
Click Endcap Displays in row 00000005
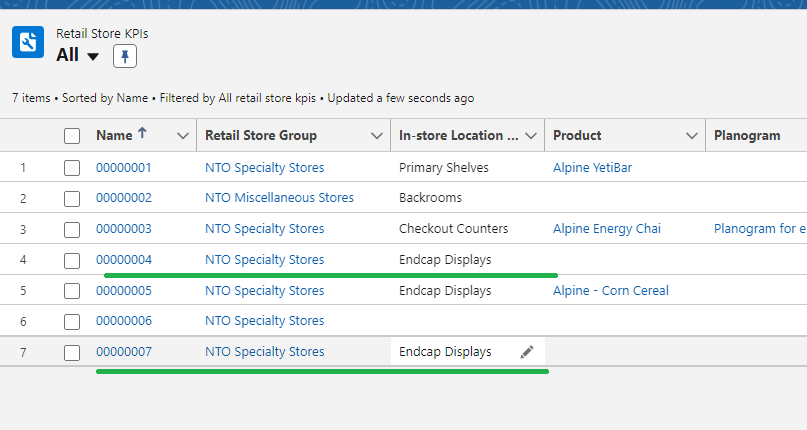coord(445,290)
